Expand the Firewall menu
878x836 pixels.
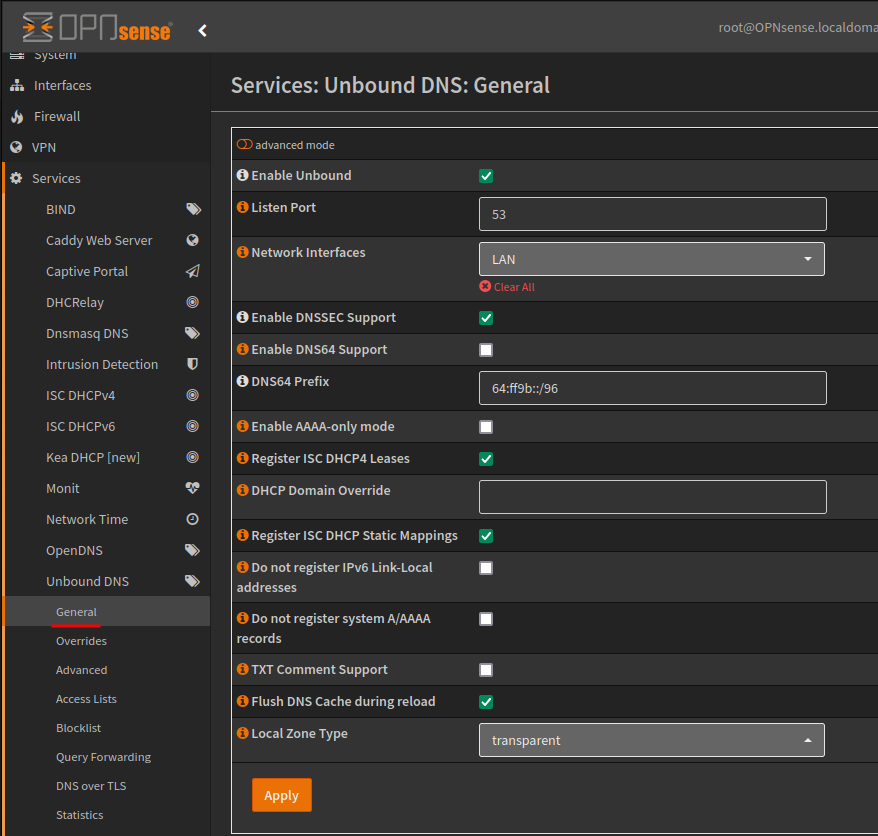pyautogui.click(x=106, y=116)
